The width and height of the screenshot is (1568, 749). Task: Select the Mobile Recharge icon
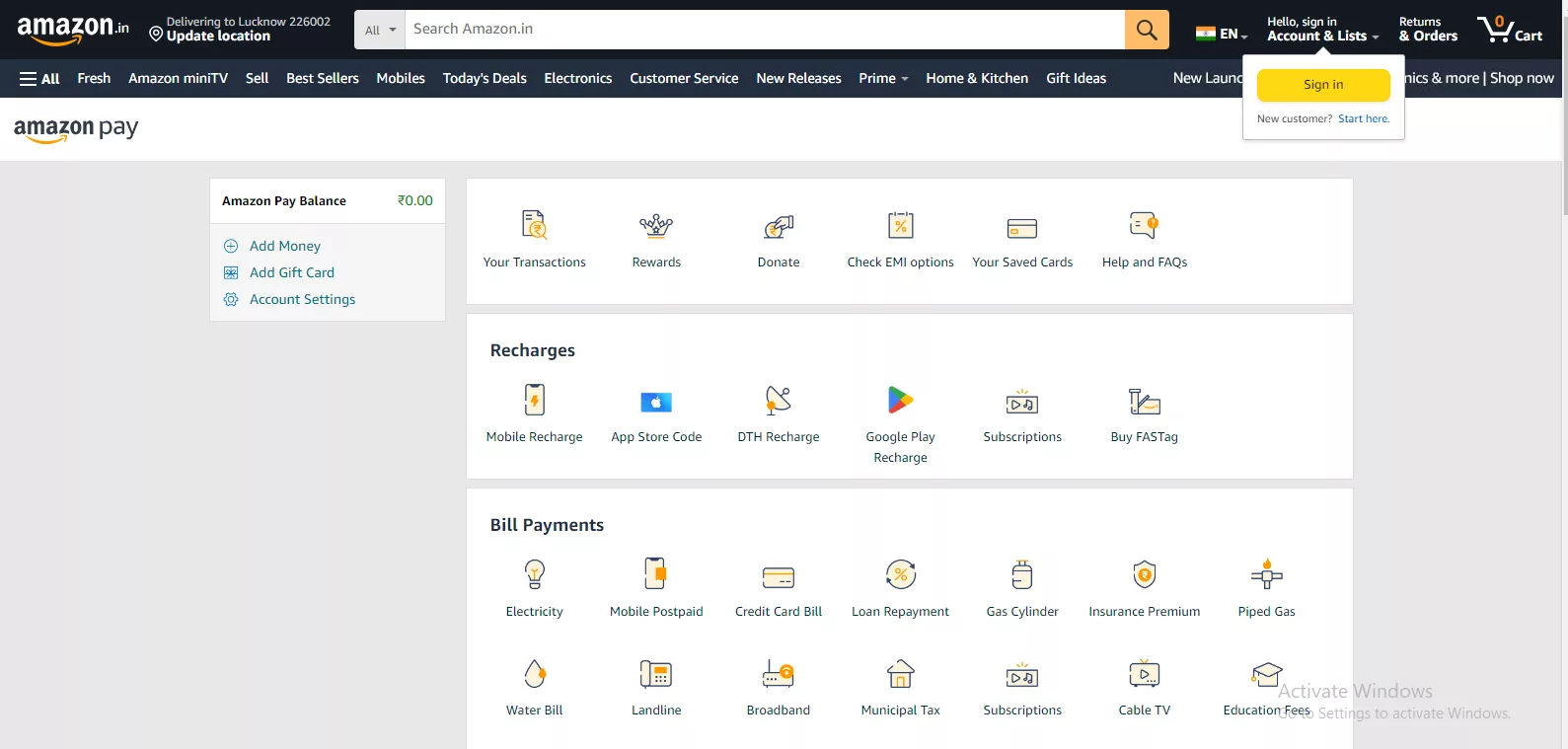(535, 400)
